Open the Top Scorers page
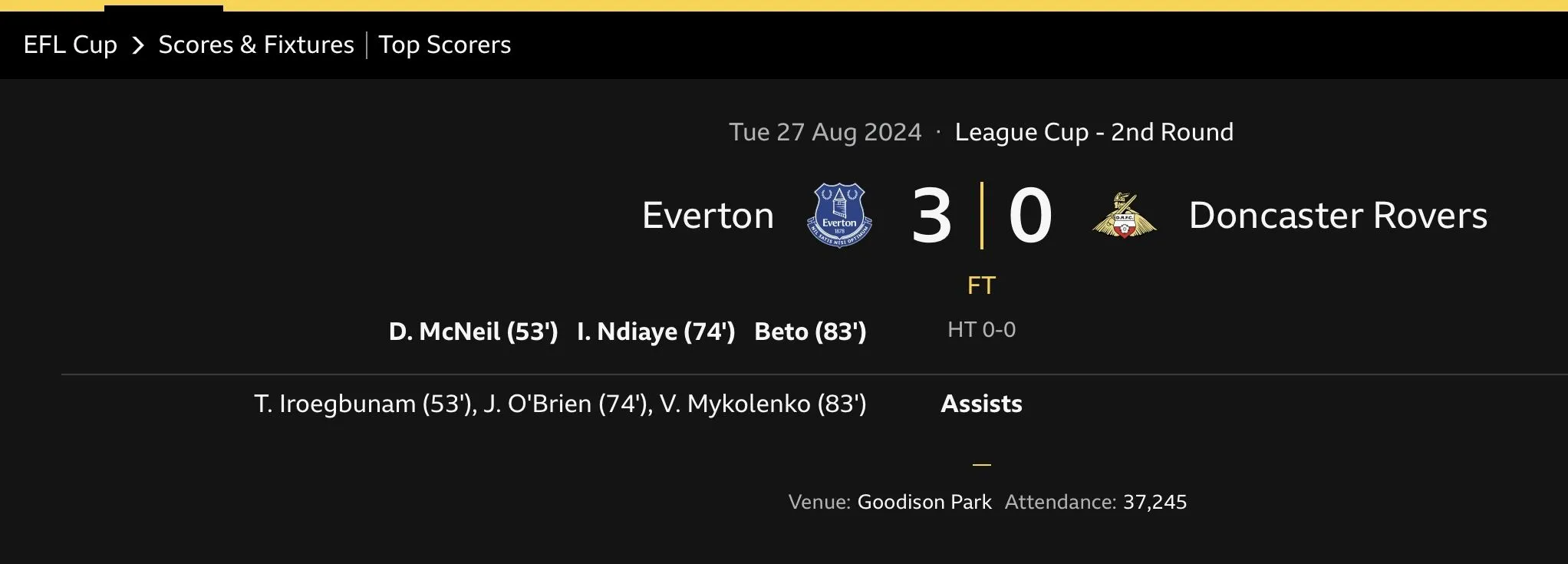1568x564 pixels. click(445, 45)
